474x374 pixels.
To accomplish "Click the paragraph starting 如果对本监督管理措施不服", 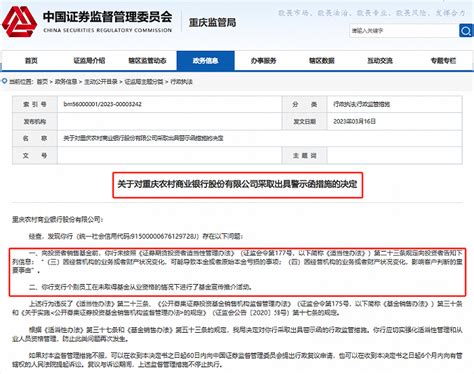I will (x=237, y=360).
